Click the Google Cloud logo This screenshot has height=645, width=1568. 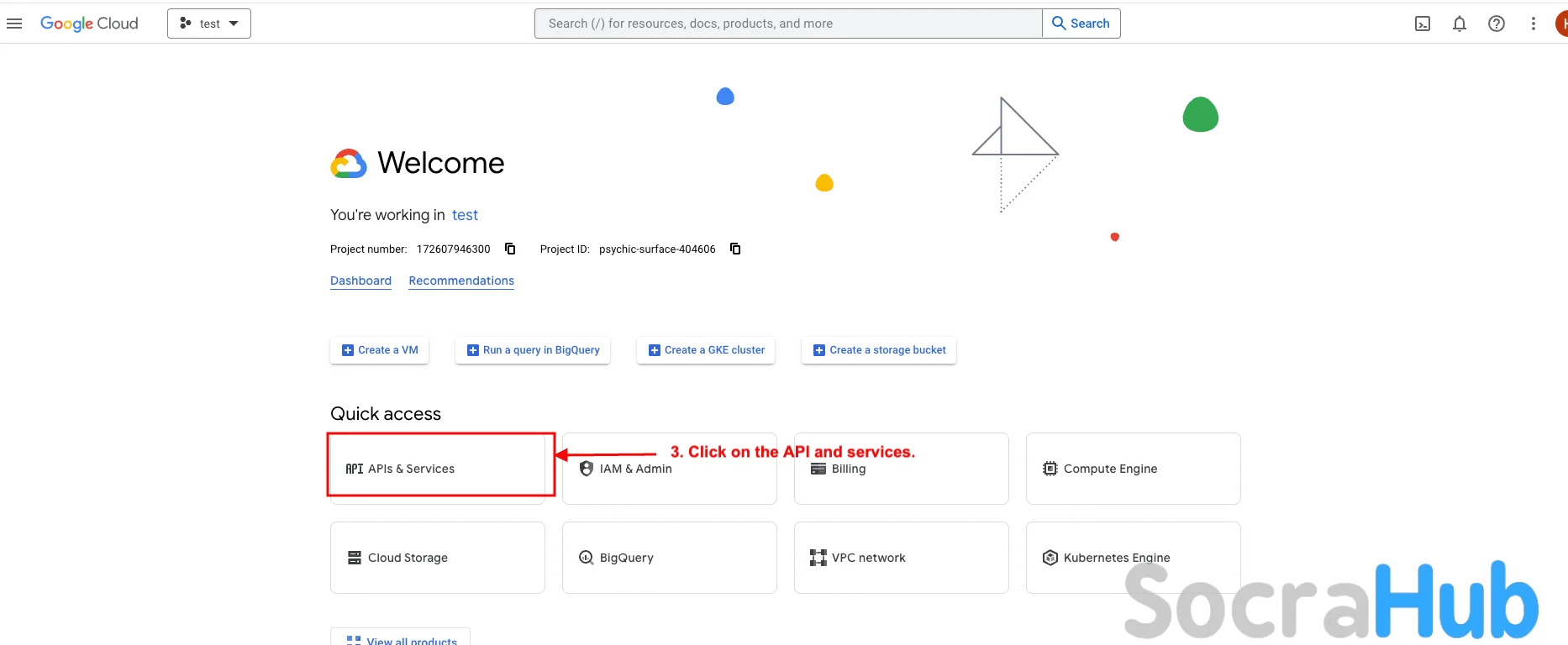89,24
